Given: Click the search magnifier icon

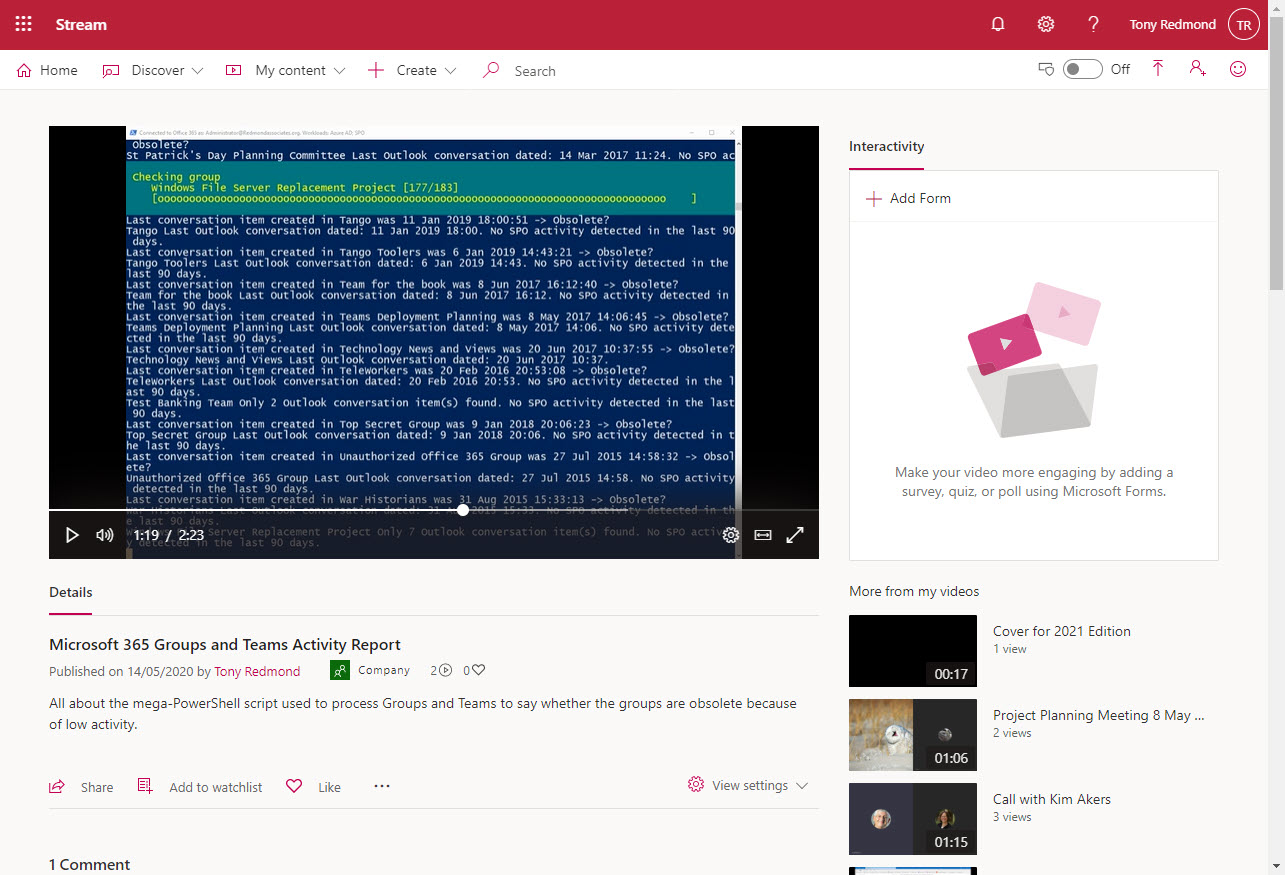Looking at the screenshot, I should pyautogui.click(x=491, y=70).
